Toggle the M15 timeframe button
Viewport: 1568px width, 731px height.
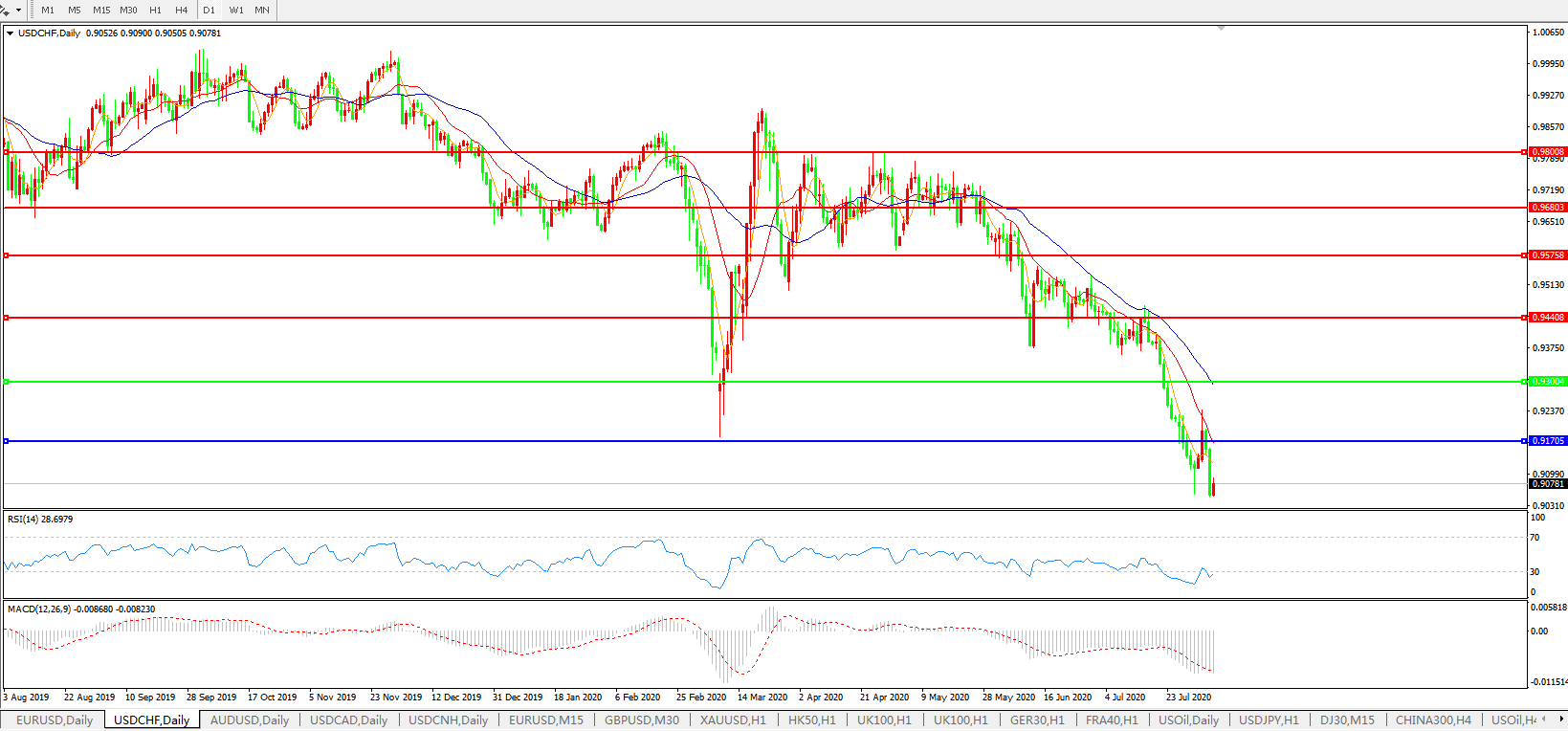pyautogui.click(x=101, y=11)
